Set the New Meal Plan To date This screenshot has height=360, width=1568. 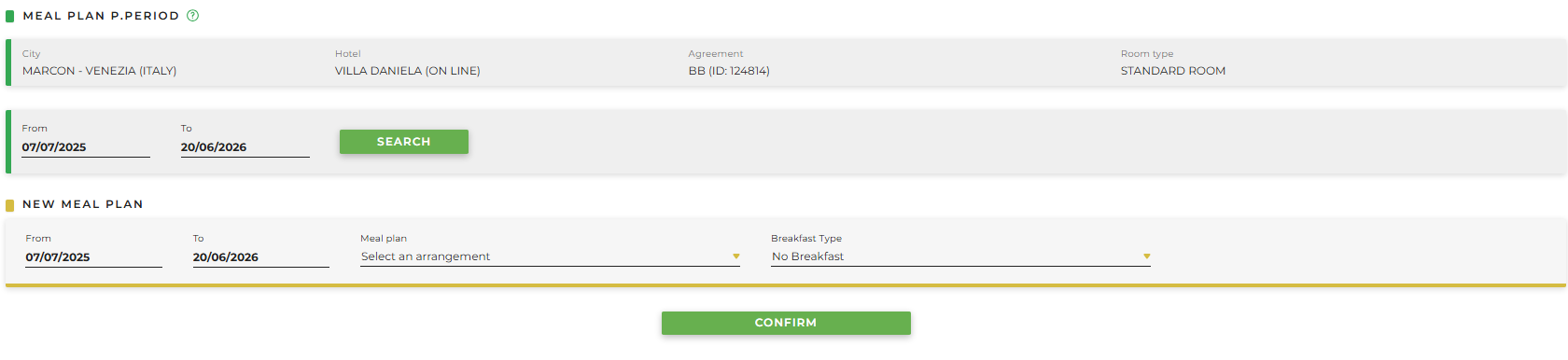[260, 257]
